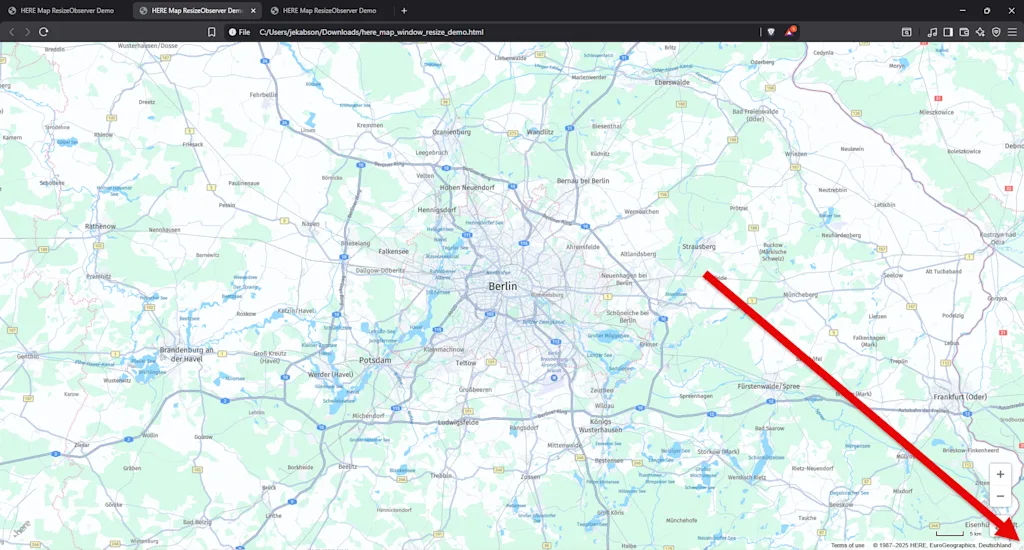Click the Berlin city label

point(503,286)
